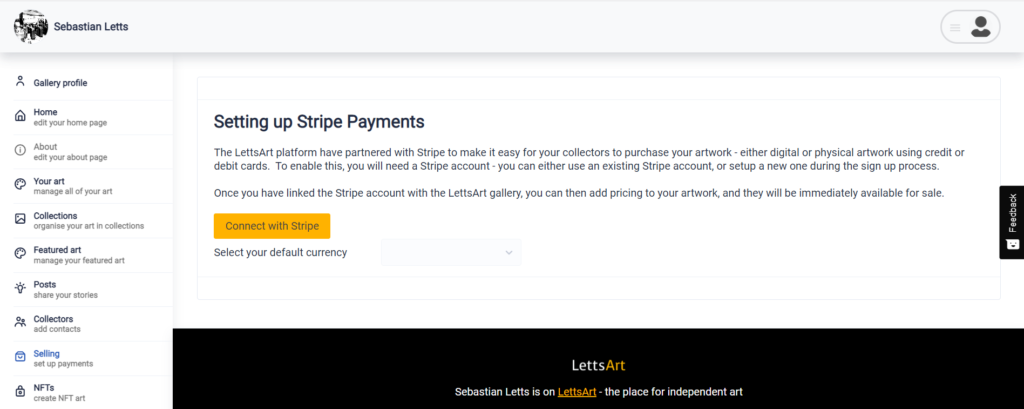Click the Selling shop bag icon
Screen dimensions: 1024x409
(x=20, y=357)
